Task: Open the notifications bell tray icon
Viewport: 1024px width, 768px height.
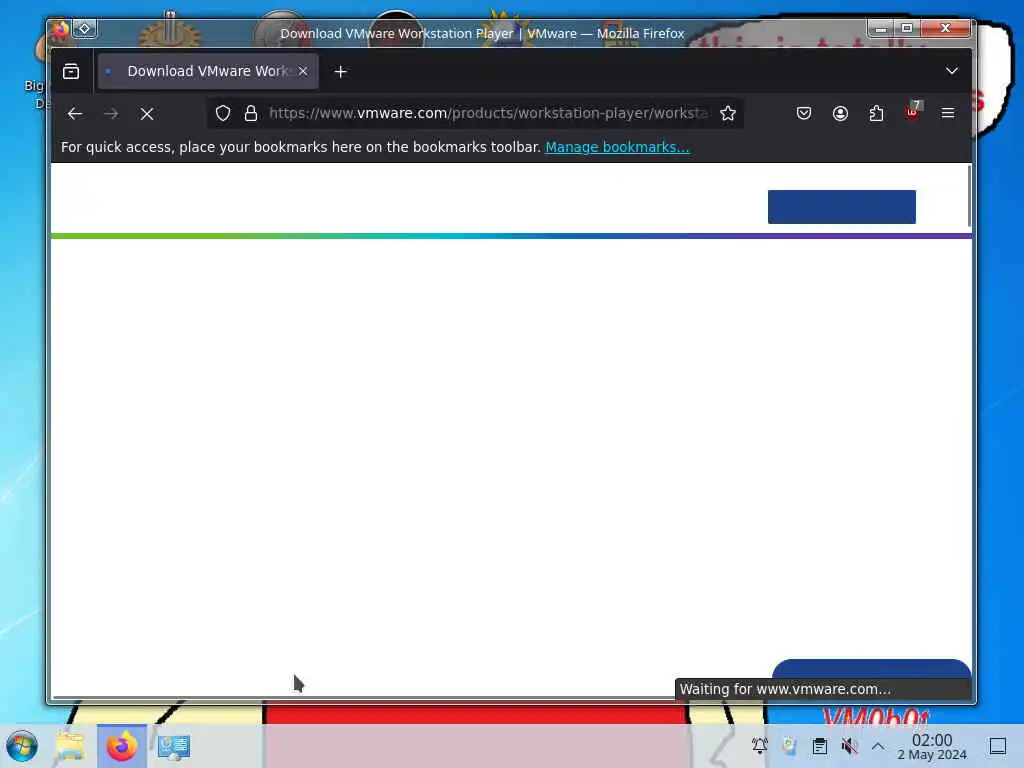Action: click(x=760, y=746)
